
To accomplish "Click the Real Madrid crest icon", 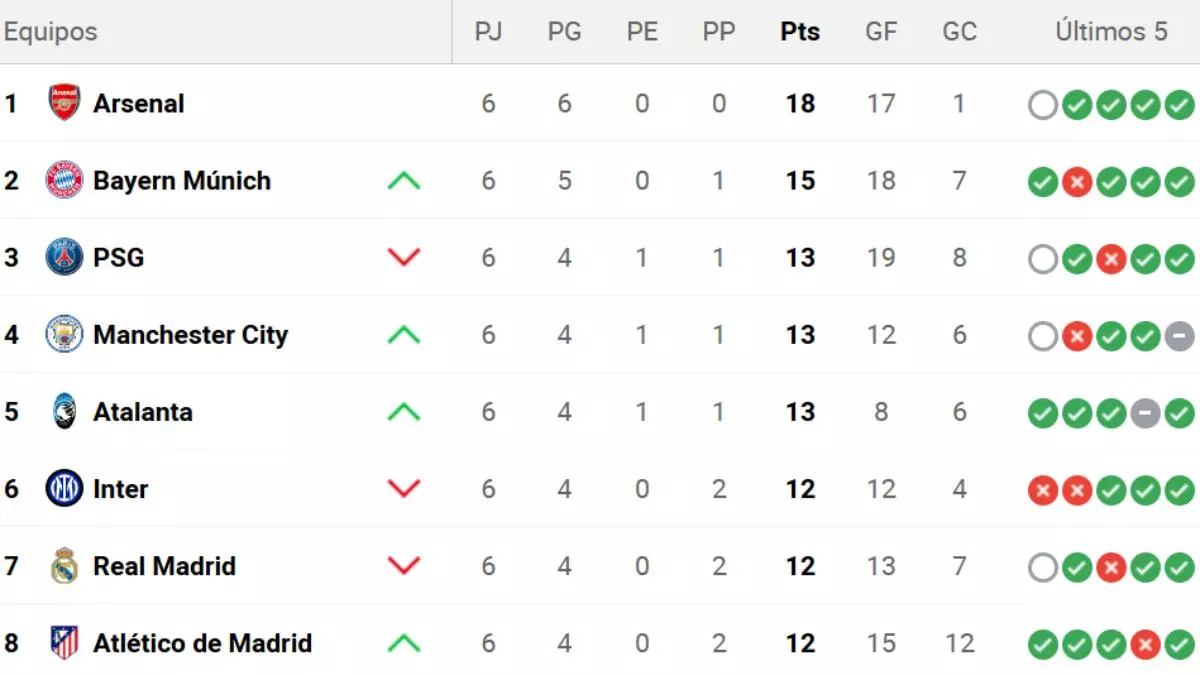I will (x=64, y=566).
